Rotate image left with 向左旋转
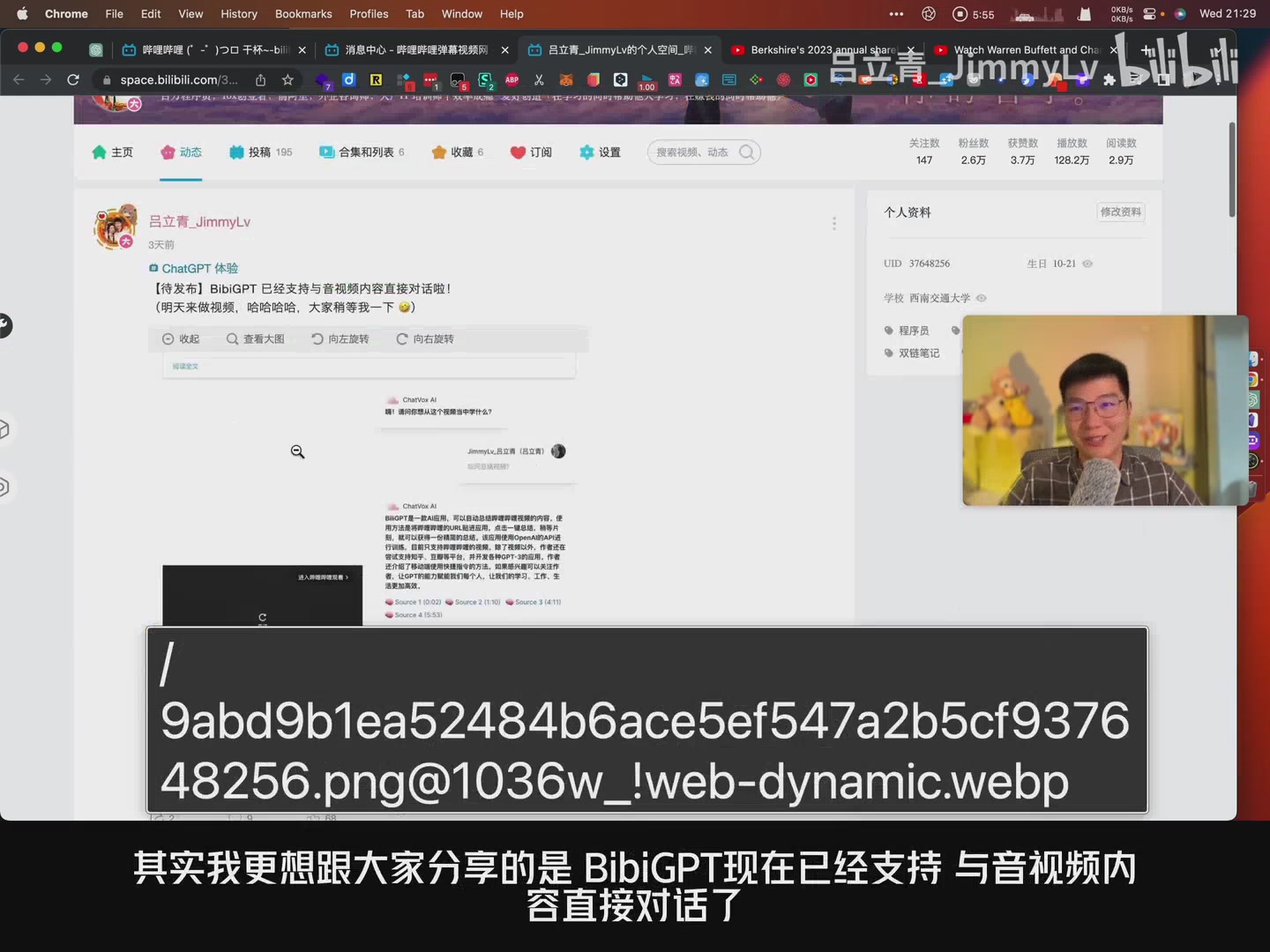Viewport: 1270px width, 952px height. (x=340, y=339)
